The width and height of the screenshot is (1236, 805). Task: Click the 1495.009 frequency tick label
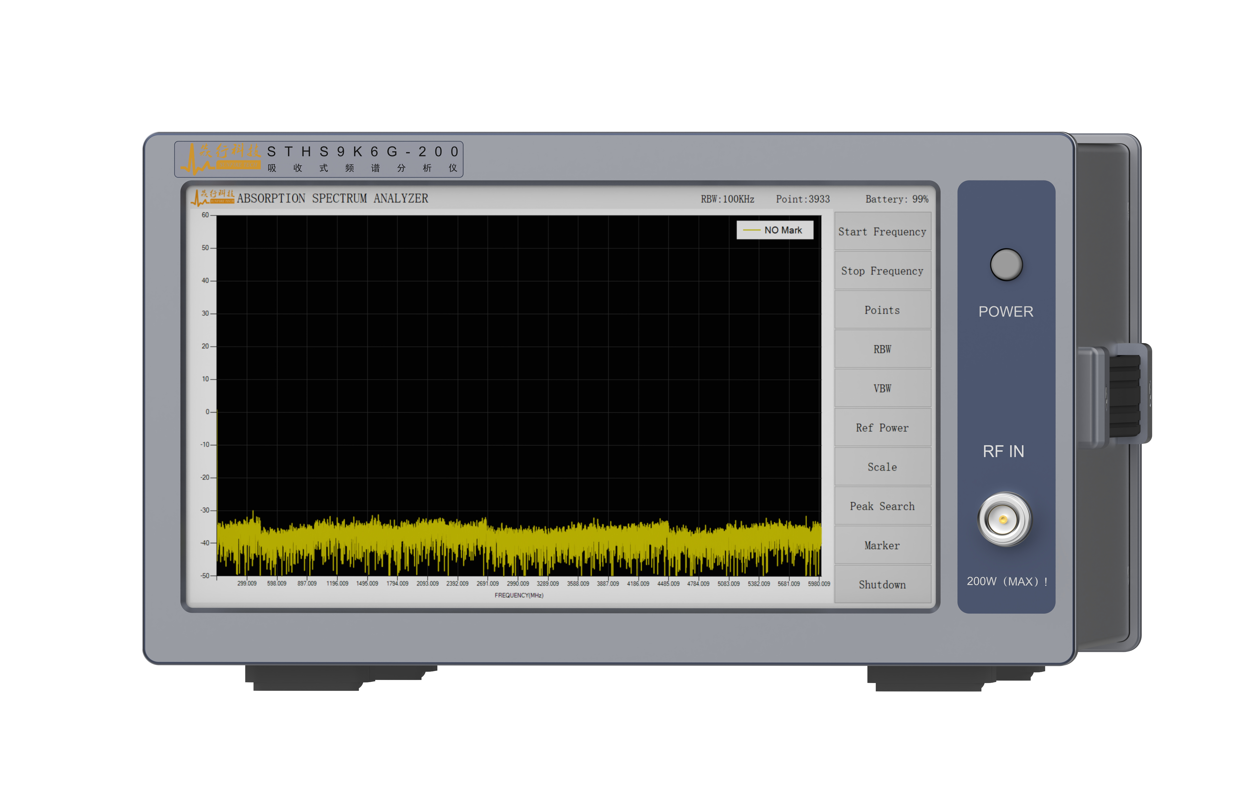[x=367, y=583]
